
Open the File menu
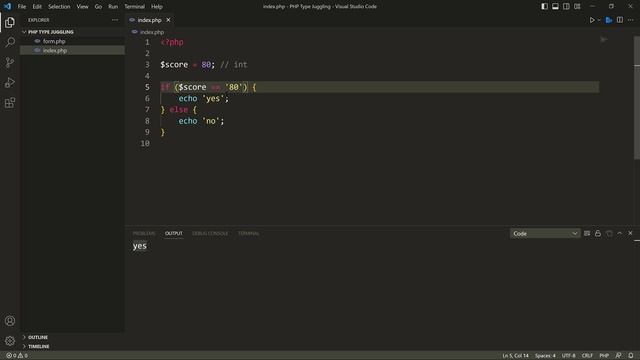[22, 7]
